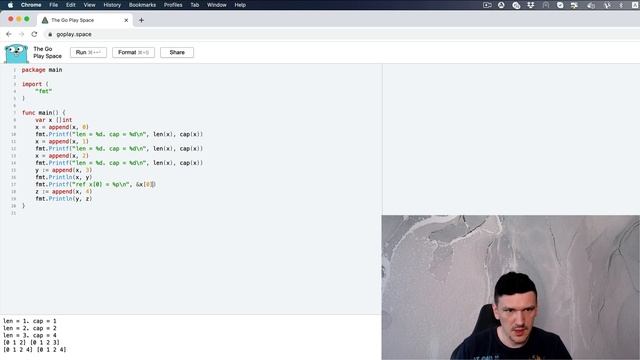Viewport: 640px width, 360px height.
Task: Open a new browser tab
Action: pos(141,20)
